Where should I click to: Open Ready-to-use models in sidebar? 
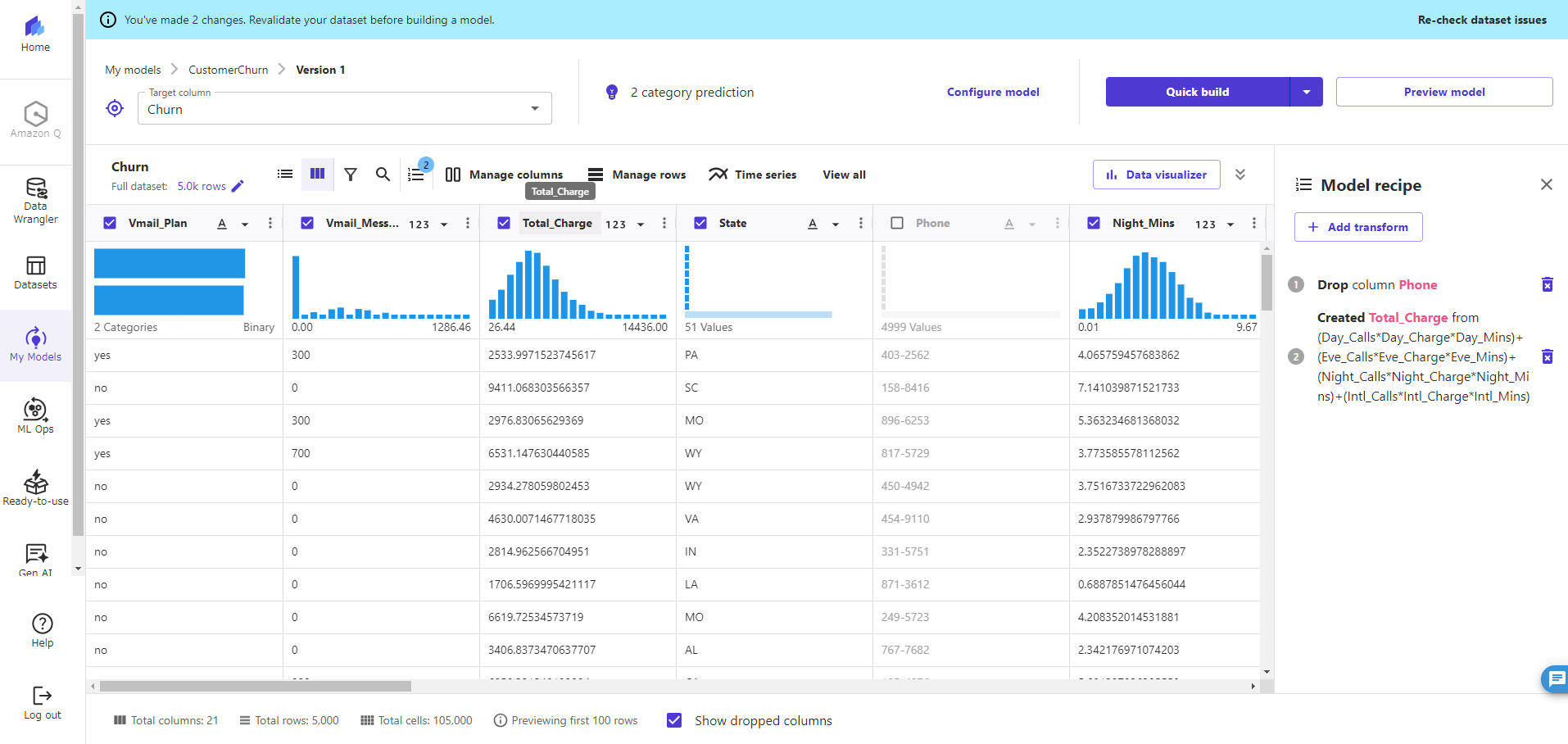point(35,488)
